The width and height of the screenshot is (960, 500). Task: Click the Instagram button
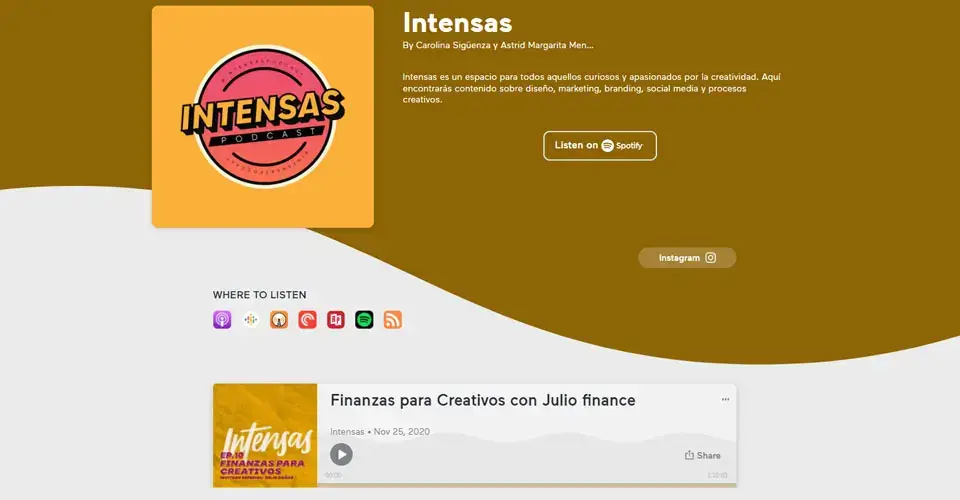687,258
